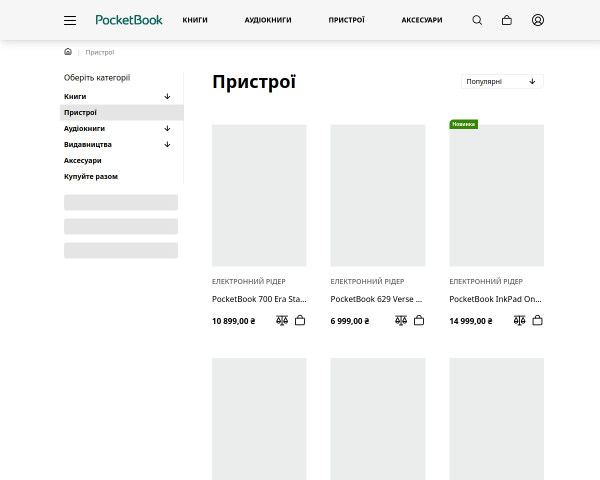Open PocketBook 700 Era product image
The image size is (600, 480).
pos(259,195)
